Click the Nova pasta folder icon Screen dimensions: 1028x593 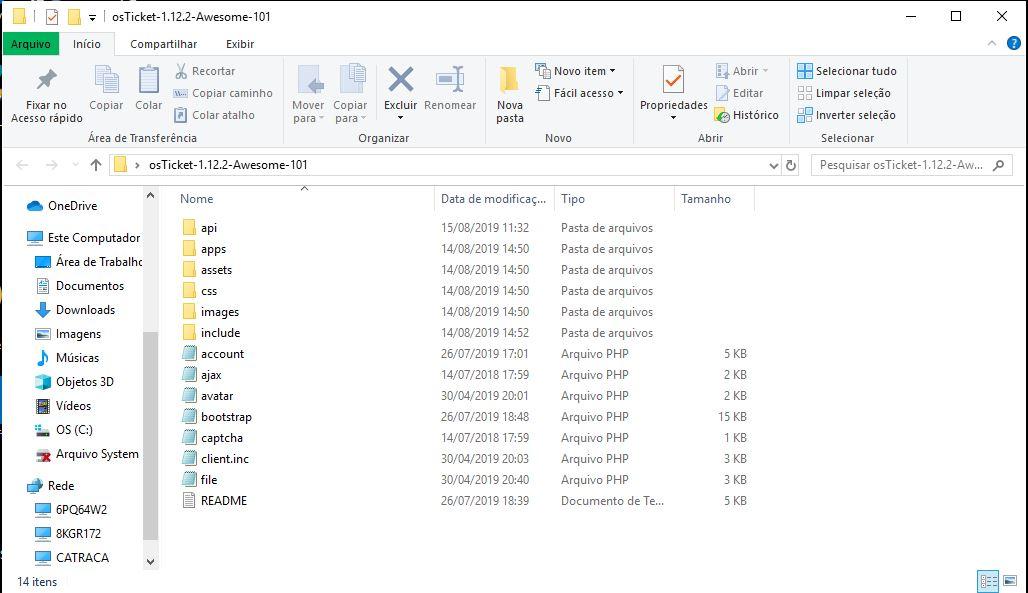pyautogui.click(x=509, y=81)
